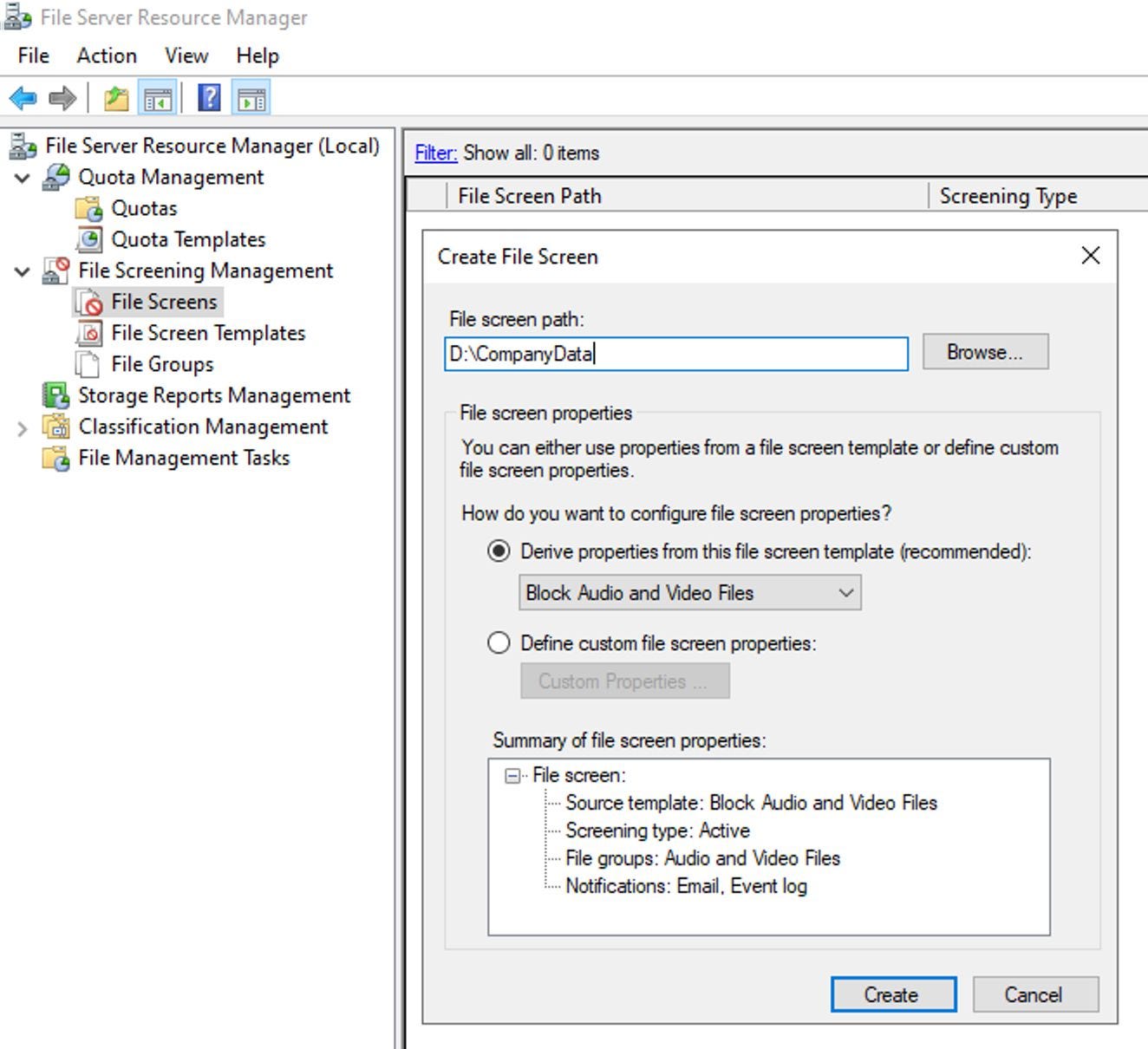The height and width of the screenshot is (1049, 1148).
Task: Click the Screening Type column header
Action: [x=1038, y=196]
